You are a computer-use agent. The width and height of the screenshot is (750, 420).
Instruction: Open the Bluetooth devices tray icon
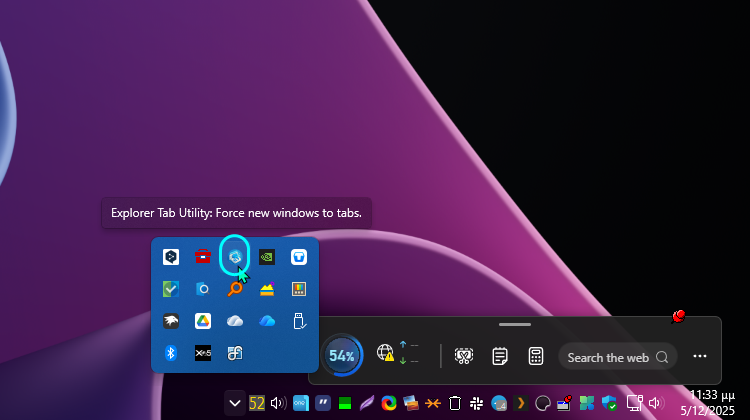click(171, 353)
